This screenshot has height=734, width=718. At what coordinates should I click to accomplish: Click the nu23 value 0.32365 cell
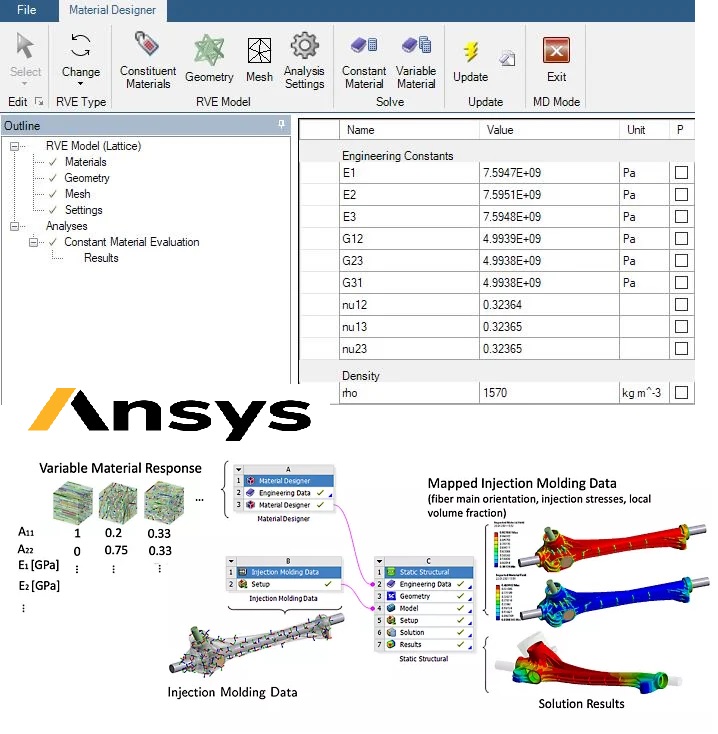(x=549, y=349)
